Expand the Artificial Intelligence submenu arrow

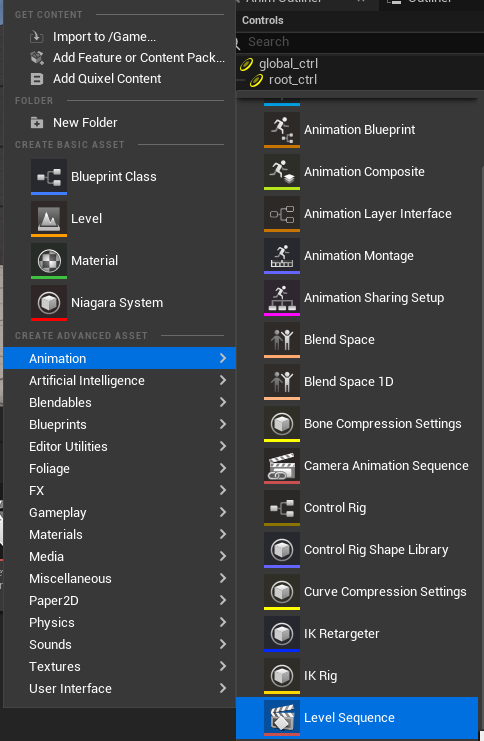click(223, 380)
